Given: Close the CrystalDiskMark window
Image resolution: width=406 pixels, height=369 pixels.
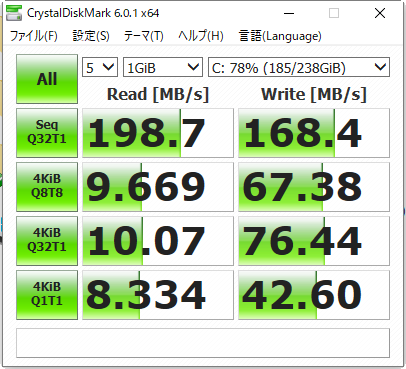Looking at the screenshot, I should pos(380,13).
